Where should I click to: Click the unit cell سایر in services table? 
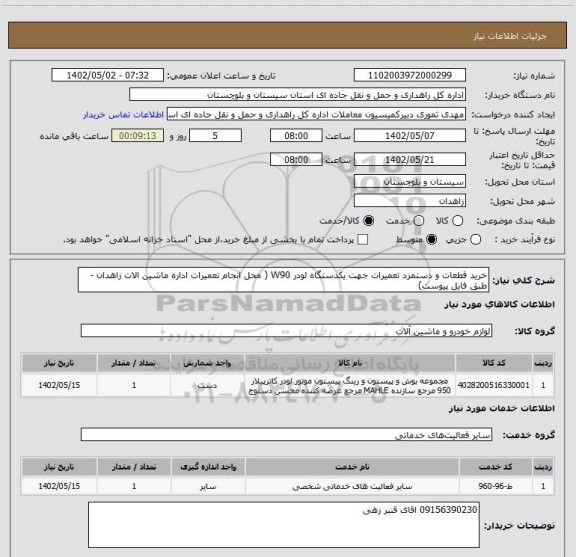coord(208,486)
